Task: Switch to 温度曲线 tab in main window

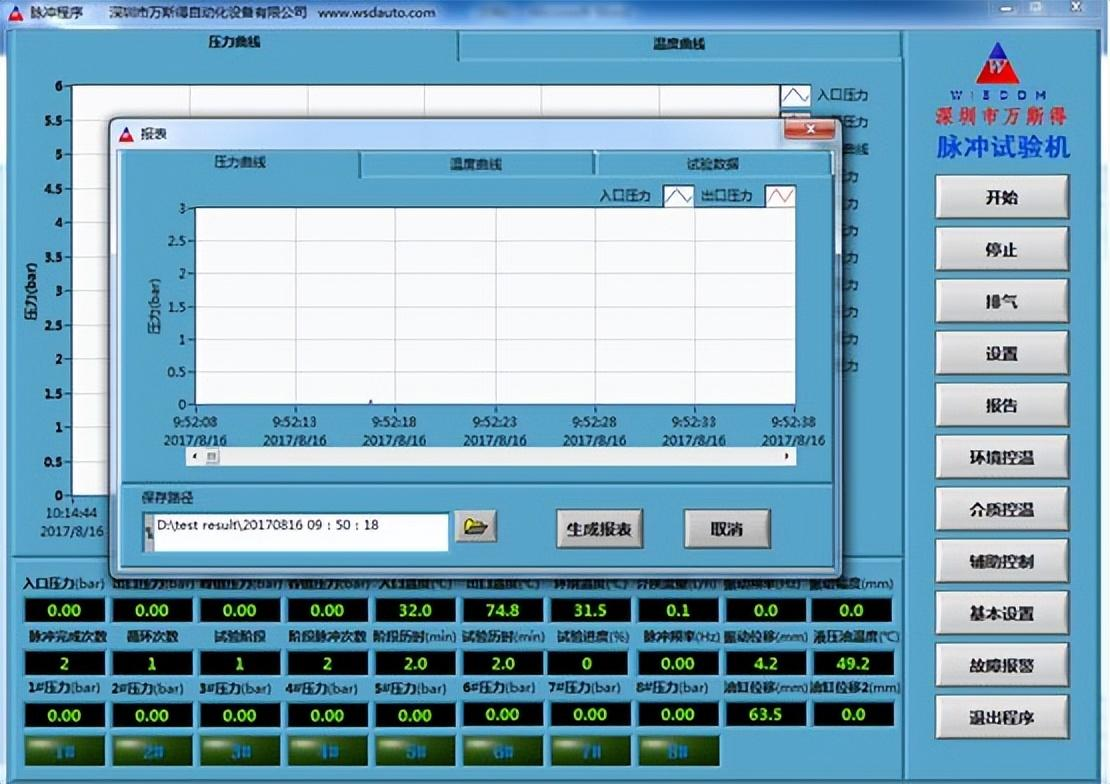Action: click(678, 45)
